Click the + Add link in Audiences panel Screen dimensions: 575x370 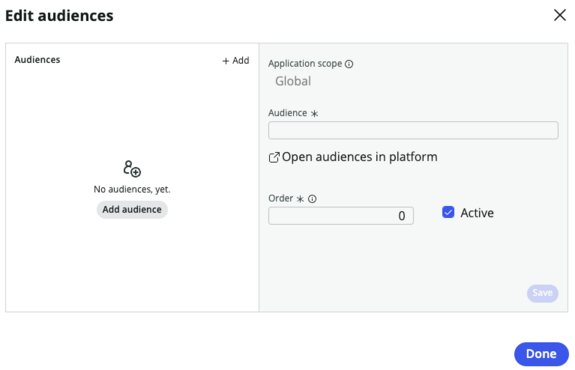pyautogui.click(x=236, y=61)
